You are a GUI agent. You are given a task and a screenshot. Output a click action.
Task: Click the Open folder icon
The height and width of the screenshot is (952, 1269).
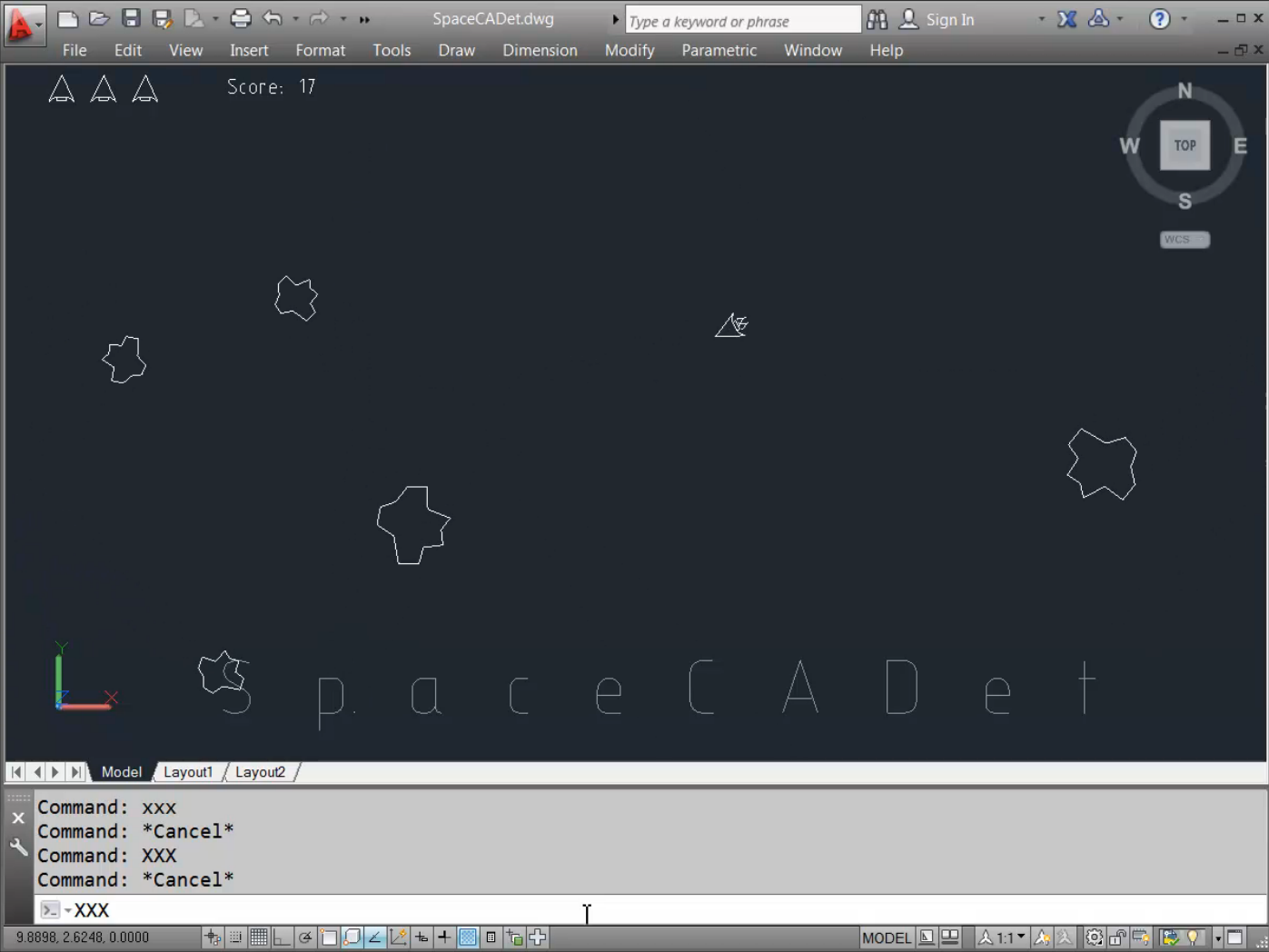coord(99,19)
